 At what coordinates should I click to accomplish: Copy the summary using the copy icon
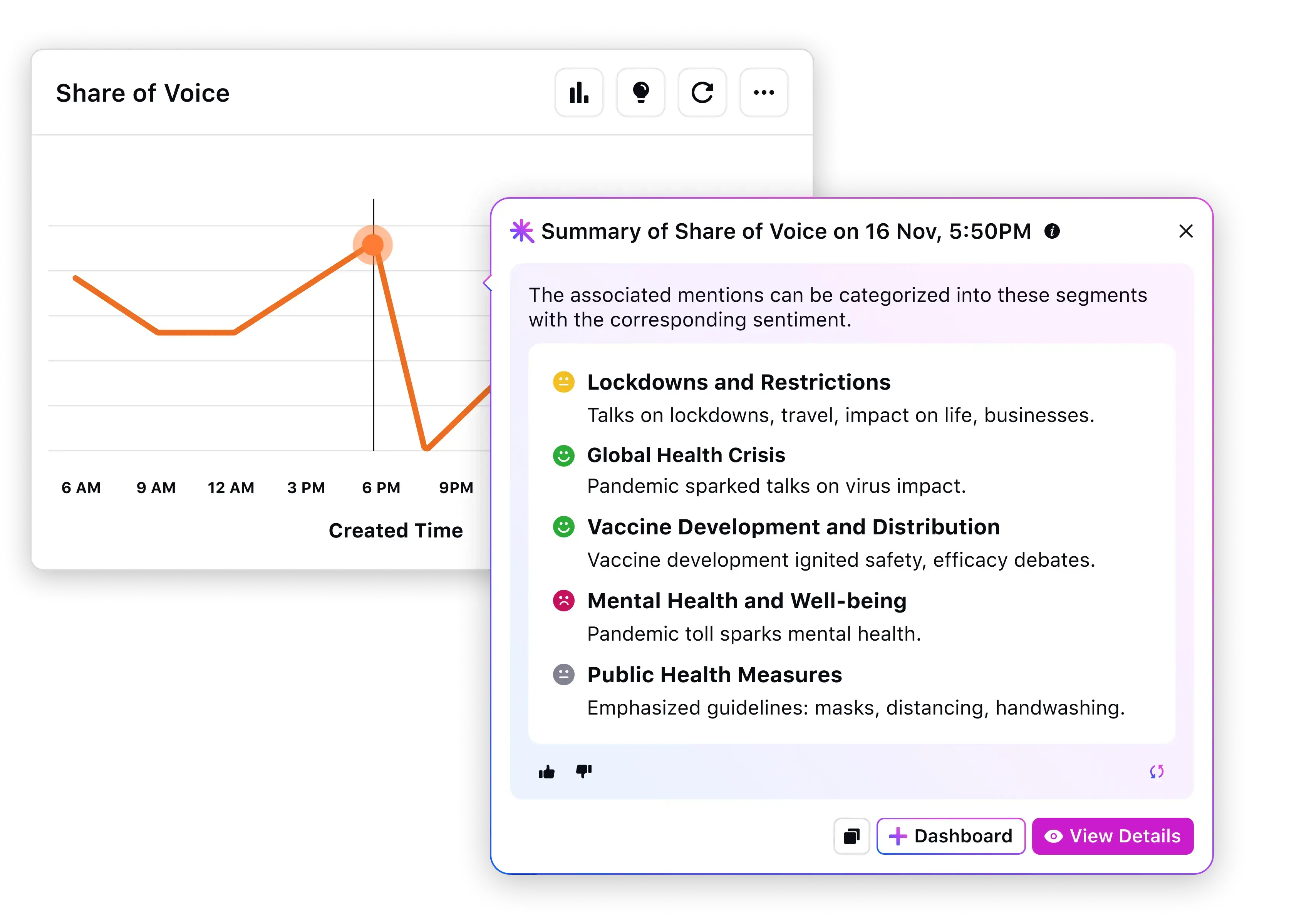click(851, 836)
